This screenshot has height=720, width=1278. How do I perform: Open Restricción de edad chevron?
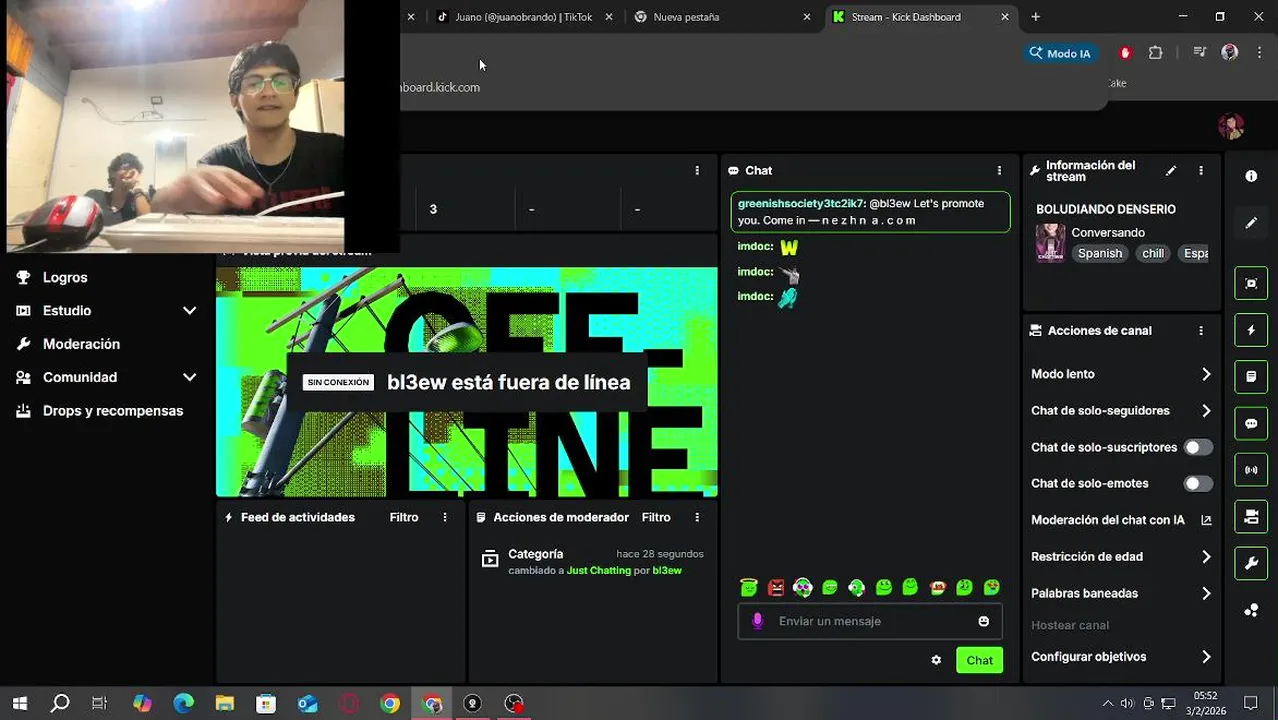(x=1206, y=557)
